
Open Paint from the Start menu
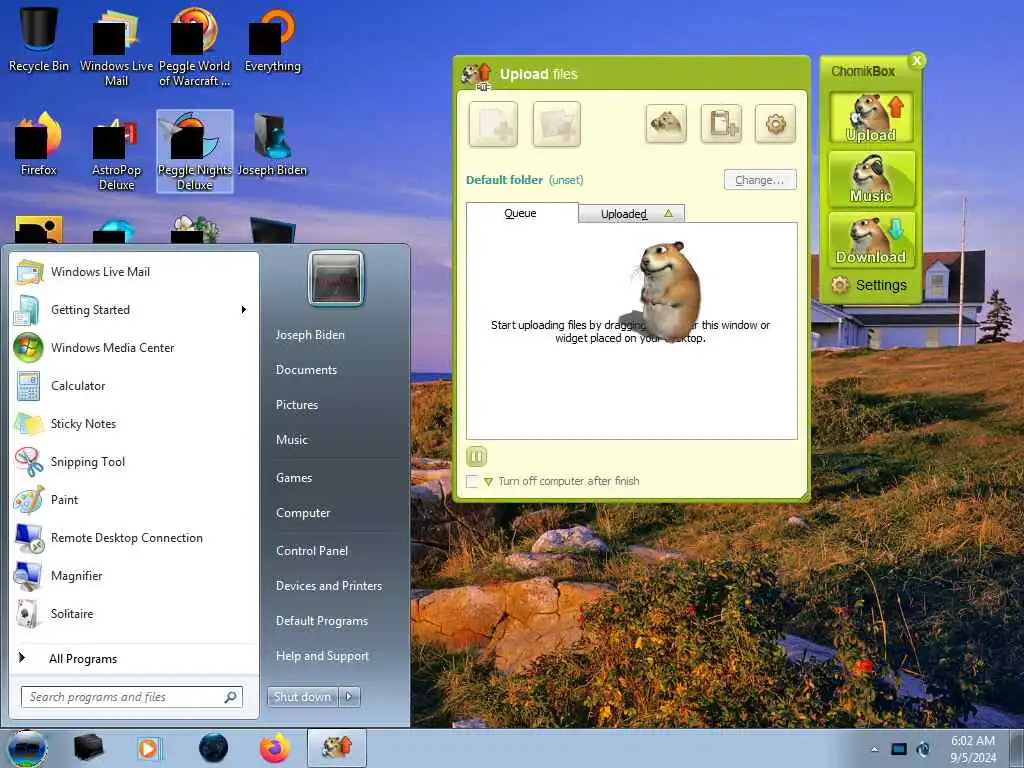(x=135, y=500)
